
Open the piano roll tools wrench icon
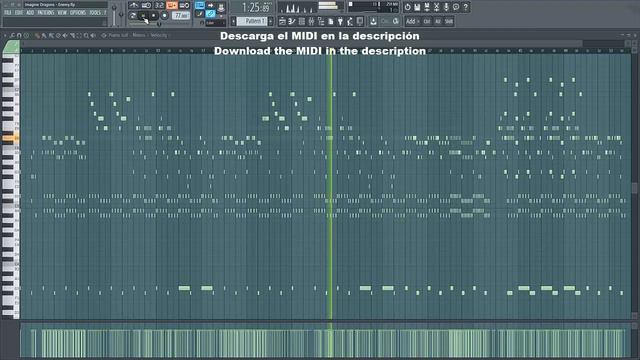pos(12,36)
